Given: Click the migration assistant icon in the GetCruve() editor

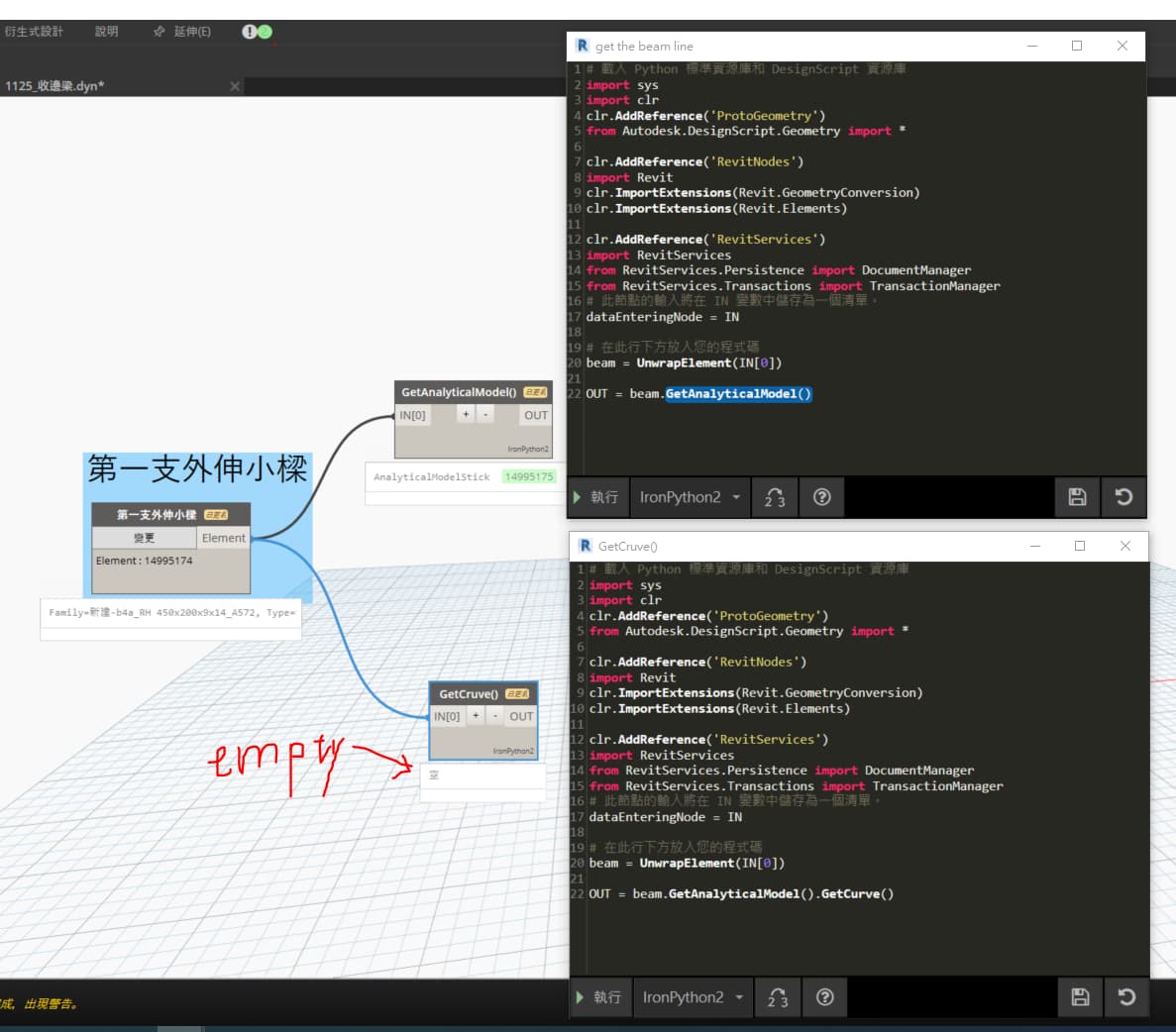Looking at the screenshot, I should tap(778, 996).
